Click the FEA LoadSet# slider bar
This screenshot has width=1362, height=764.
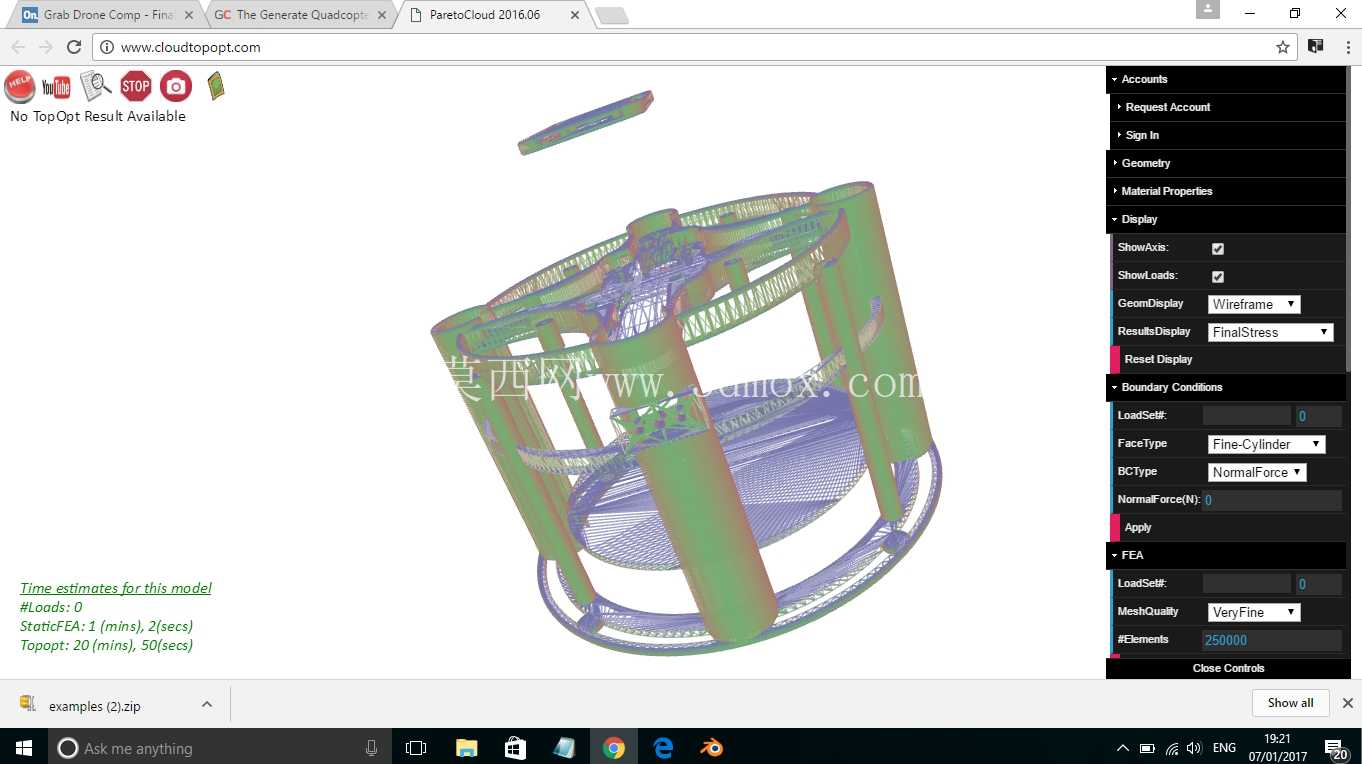(x=1247, y=584)
